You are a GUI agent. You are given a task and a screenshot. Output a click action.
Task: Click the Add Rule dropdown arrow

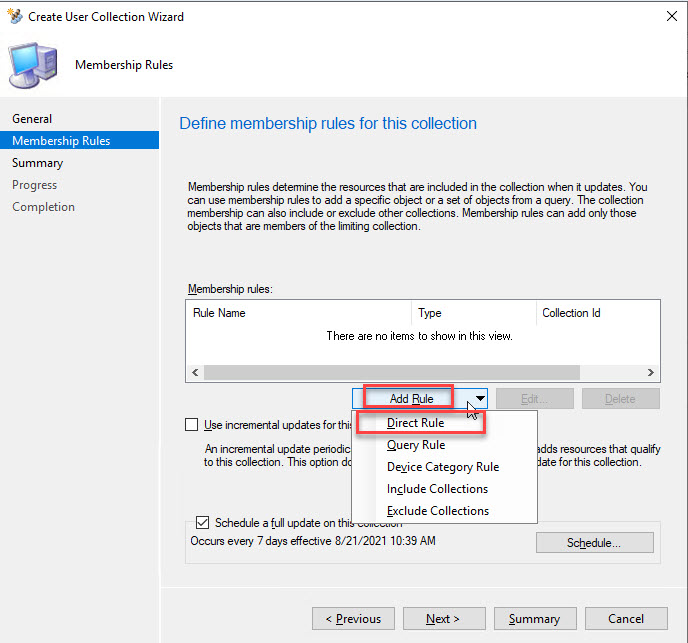click(480, 399)
